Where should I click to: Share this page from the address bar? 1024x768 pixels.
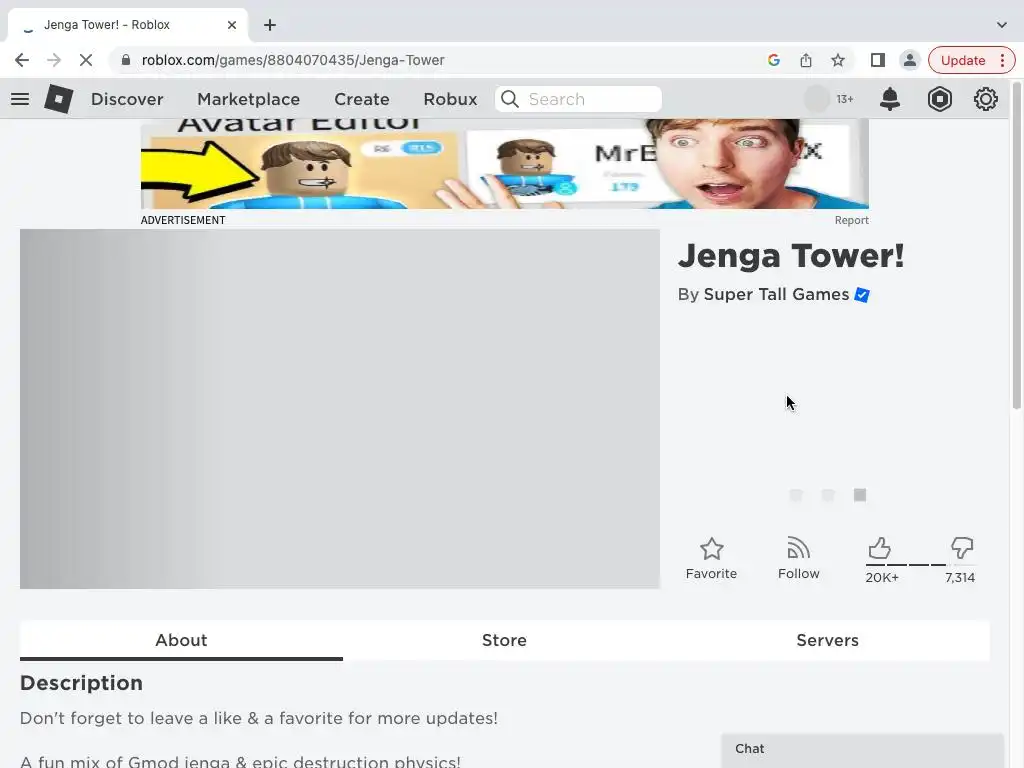(x=806, y=60)
